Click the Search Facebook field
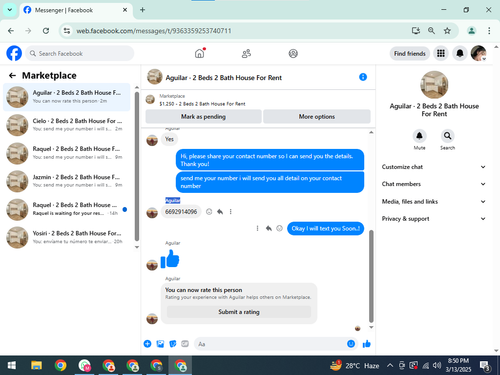This screenshot has width=500, height=375. [80, 53]
